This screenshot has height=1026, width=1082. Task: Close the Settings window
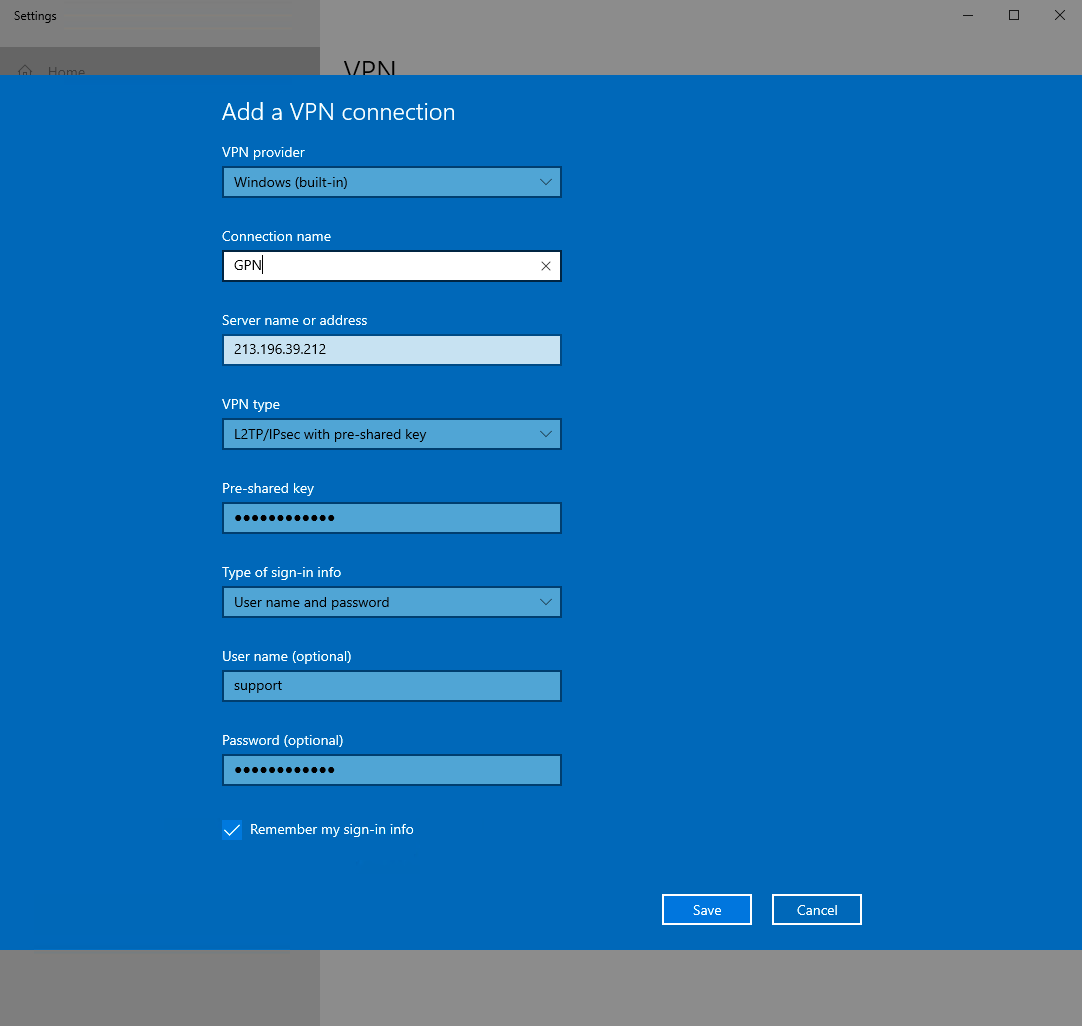(1059, 15)
